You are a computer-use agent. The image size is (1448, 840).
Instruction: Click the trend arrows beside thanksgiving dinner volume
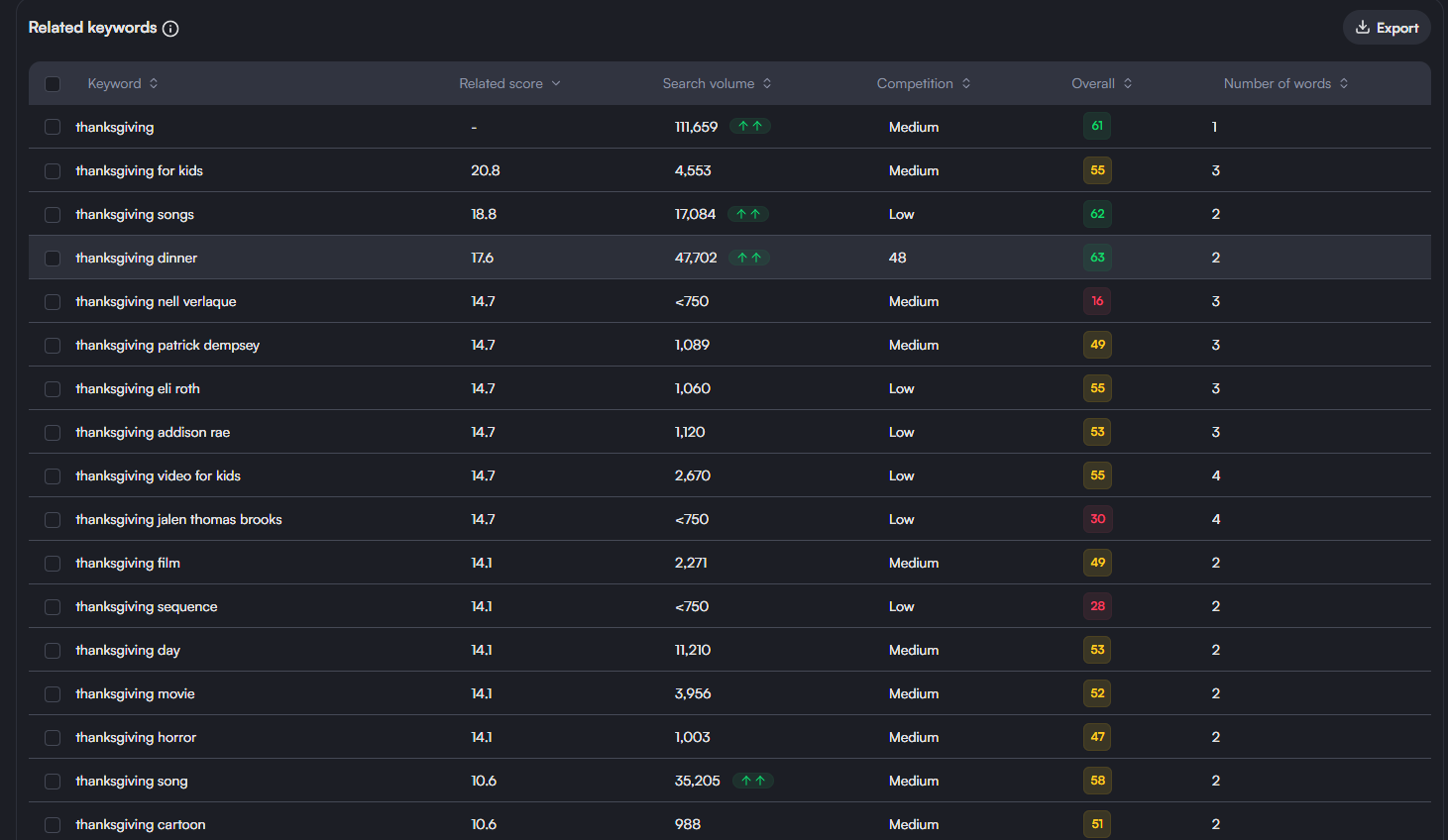749,257
